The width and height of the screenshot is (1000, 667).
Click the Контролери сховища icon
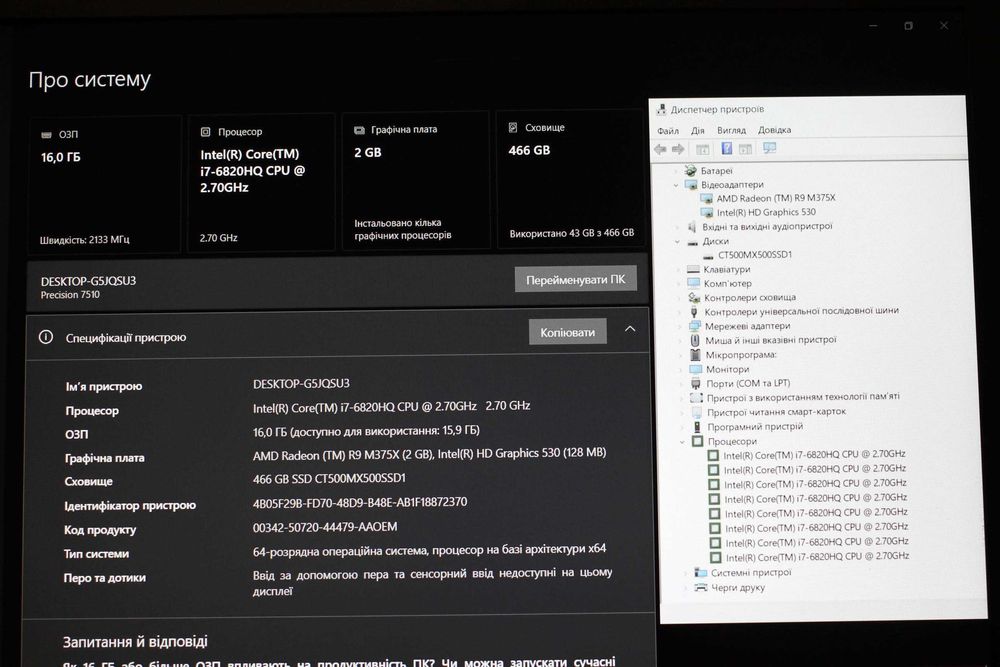(x=694, y=298)
